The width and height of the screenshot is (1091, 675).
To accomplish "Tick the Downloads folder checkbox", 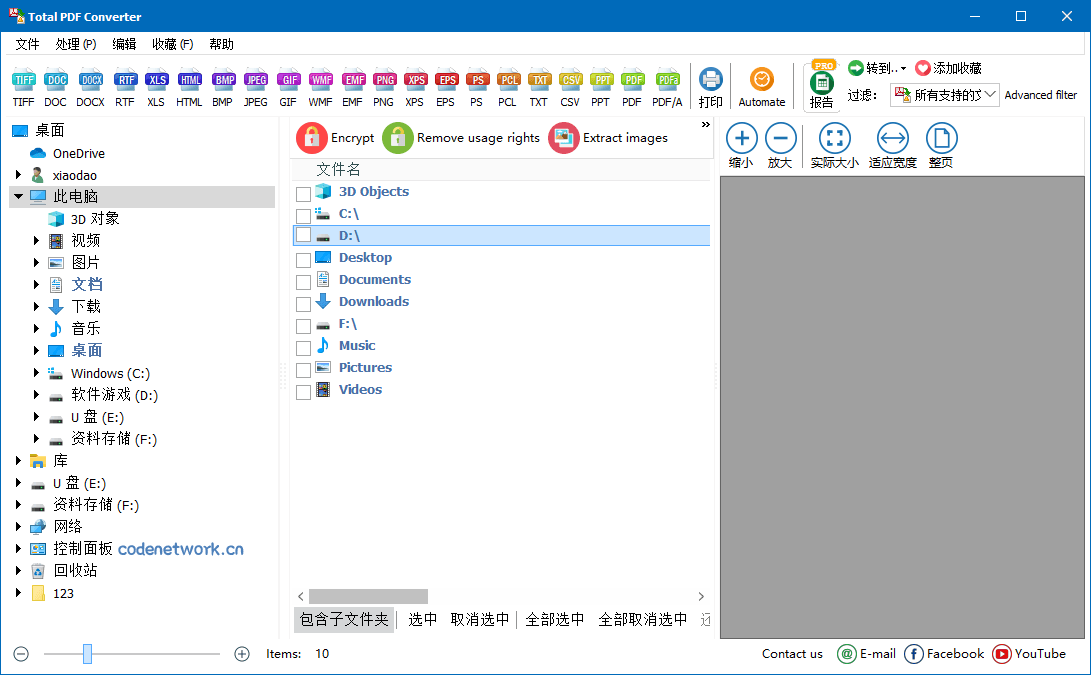I will [x=304, y=303].
